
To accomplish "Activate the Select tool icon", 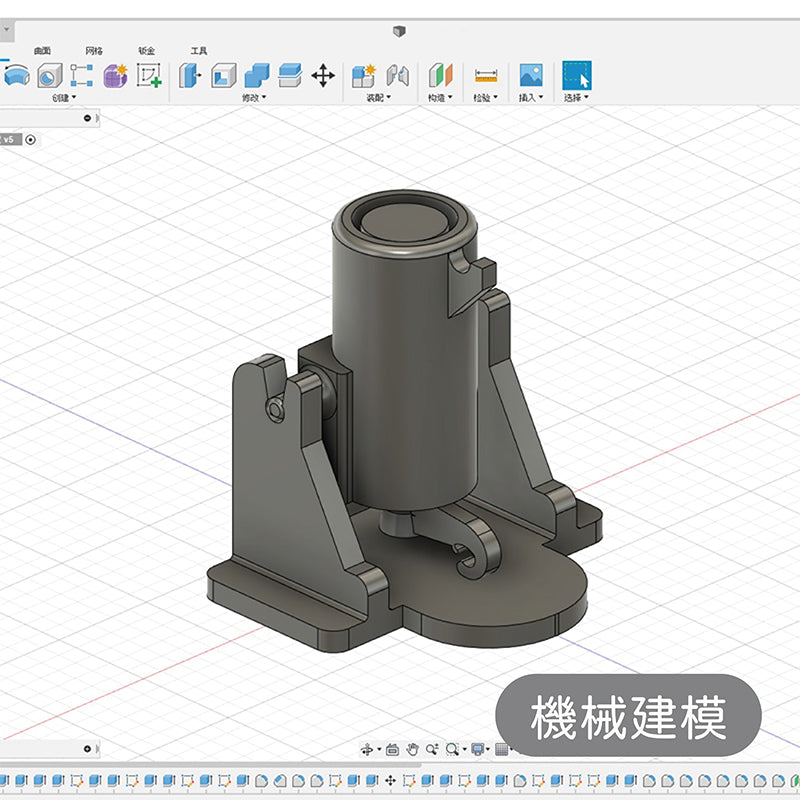I will tap(577, 75).
